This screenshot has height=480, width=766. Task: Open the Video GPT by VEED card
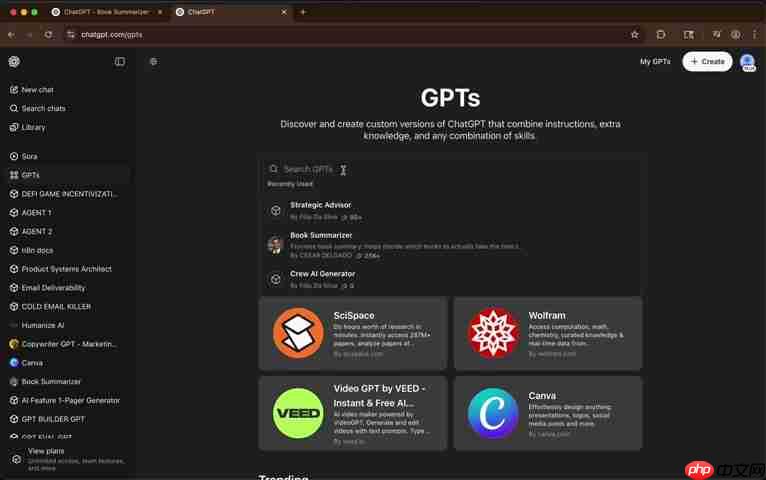[353, 413]
